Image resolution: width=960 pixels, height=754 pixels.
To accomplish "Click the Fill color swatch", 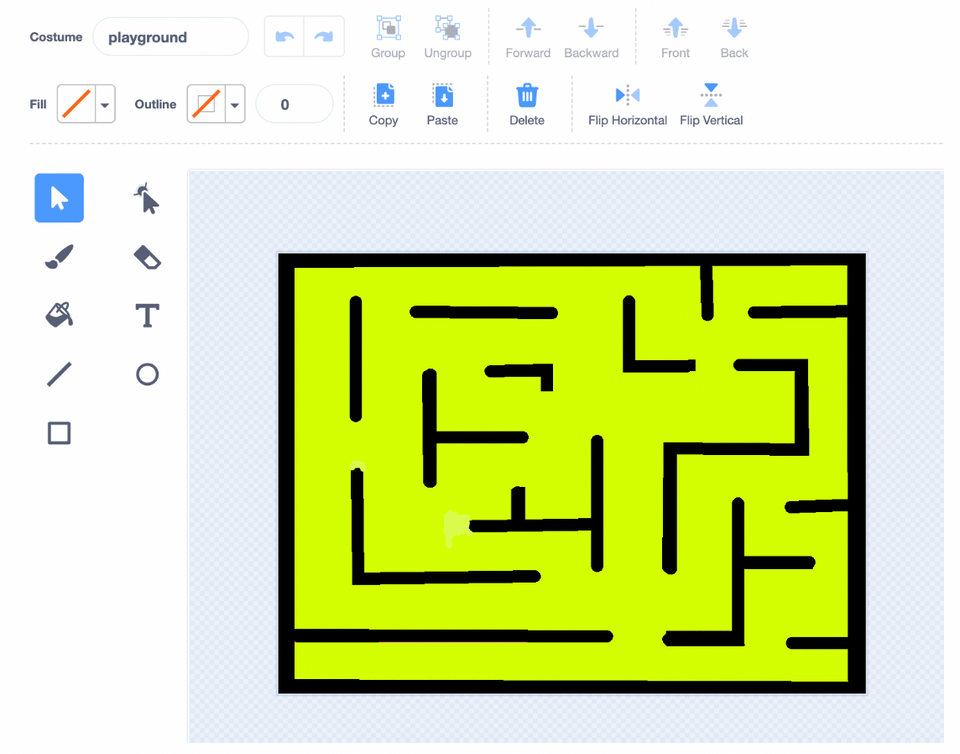I will pyautogui.click(x=75, y=104).
